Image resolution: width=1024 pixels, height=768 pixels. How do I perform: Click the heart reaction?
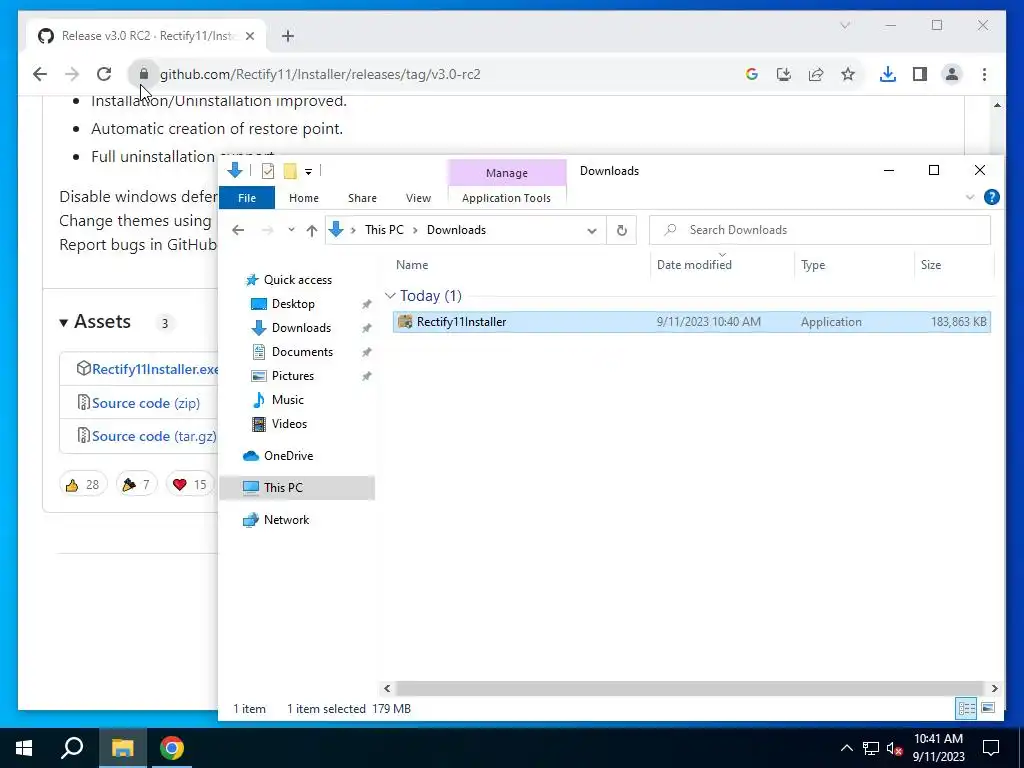pos(190,485)
